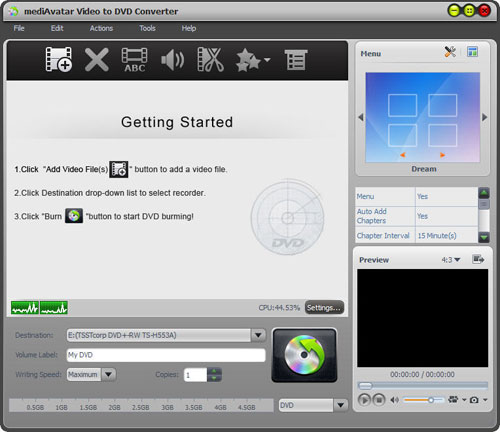Click the preview pop-out icon
500x432 pixels.
[x=478, y=259]
